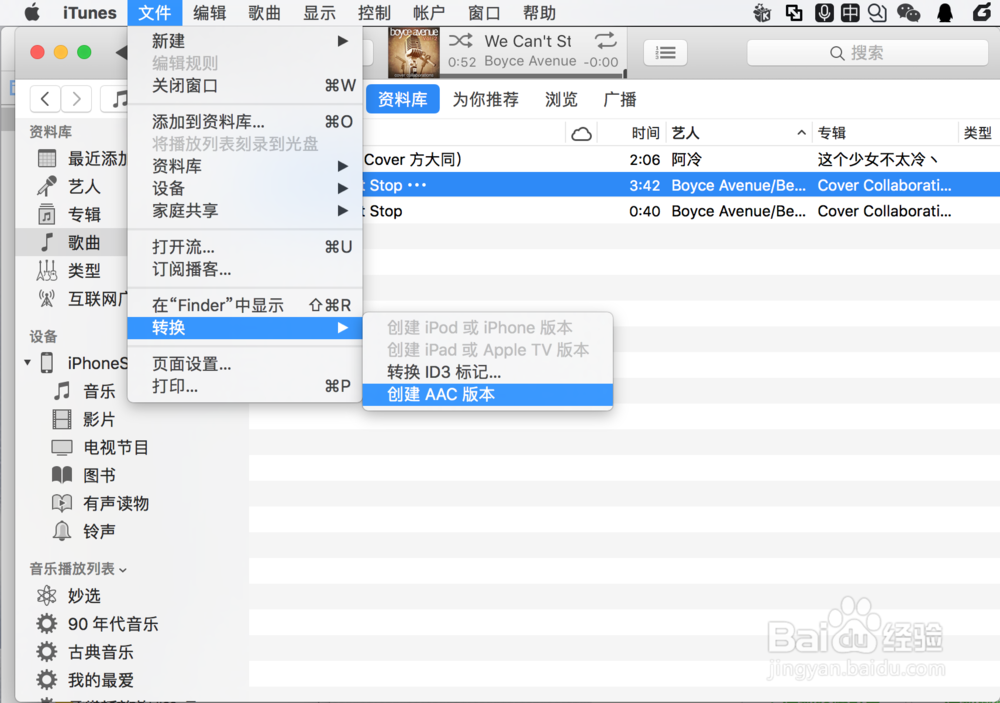This screenshot has width=1000, height=703.
Task: Choose 添加到资料库 from File menu
Action: [245, 122]
